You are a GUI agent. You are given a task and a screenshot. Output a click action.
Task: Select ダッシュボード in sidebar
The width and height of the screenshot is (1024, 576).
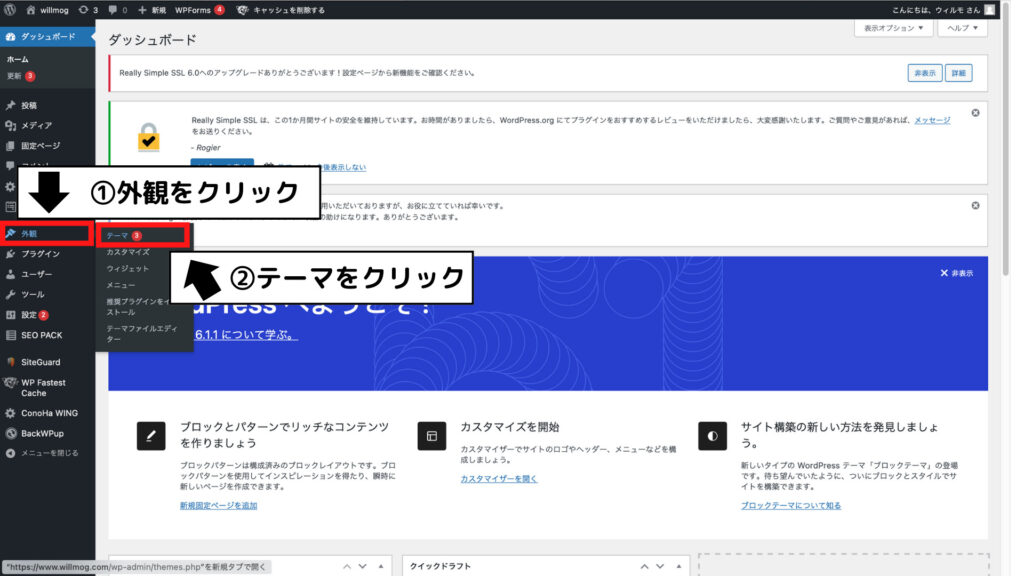(48, 37)
